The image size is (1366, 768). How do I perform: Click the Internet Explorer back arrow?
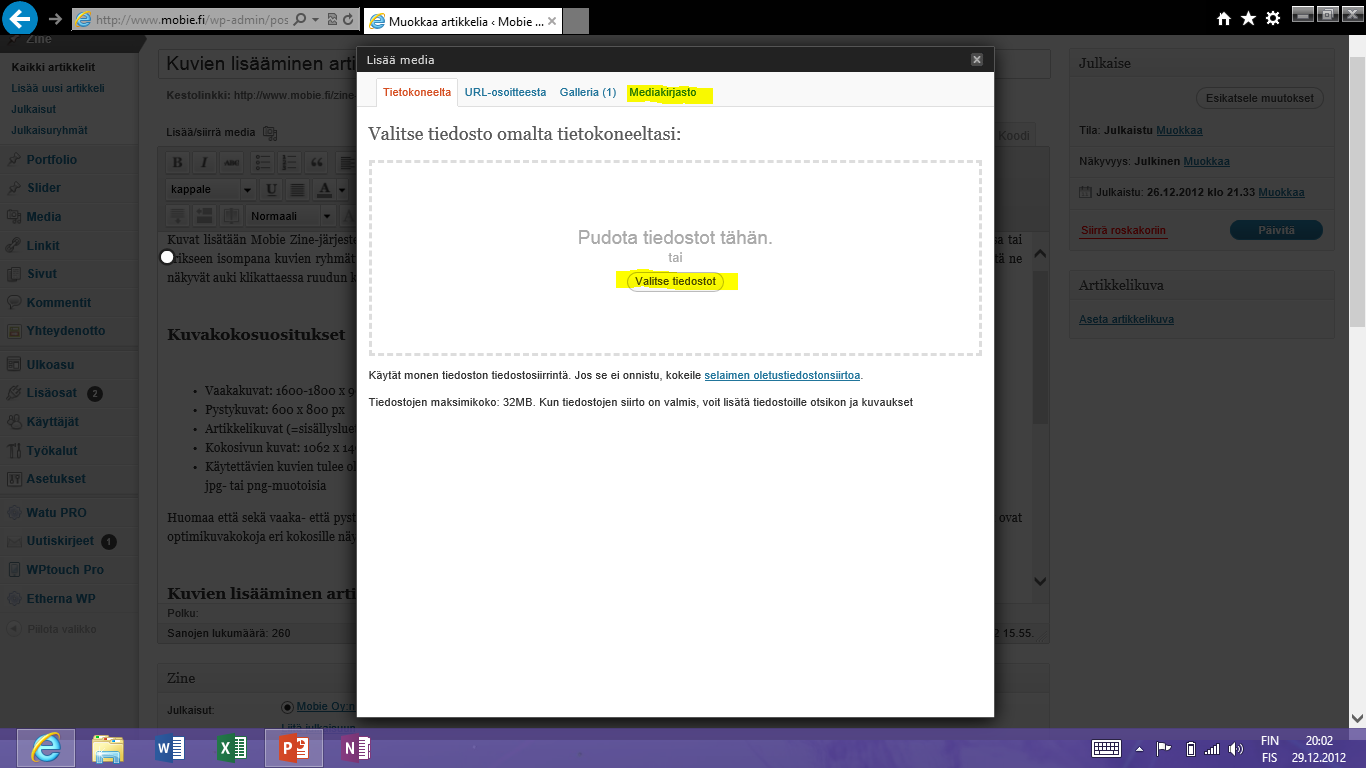pyautogui.click(x=21, y=18)
